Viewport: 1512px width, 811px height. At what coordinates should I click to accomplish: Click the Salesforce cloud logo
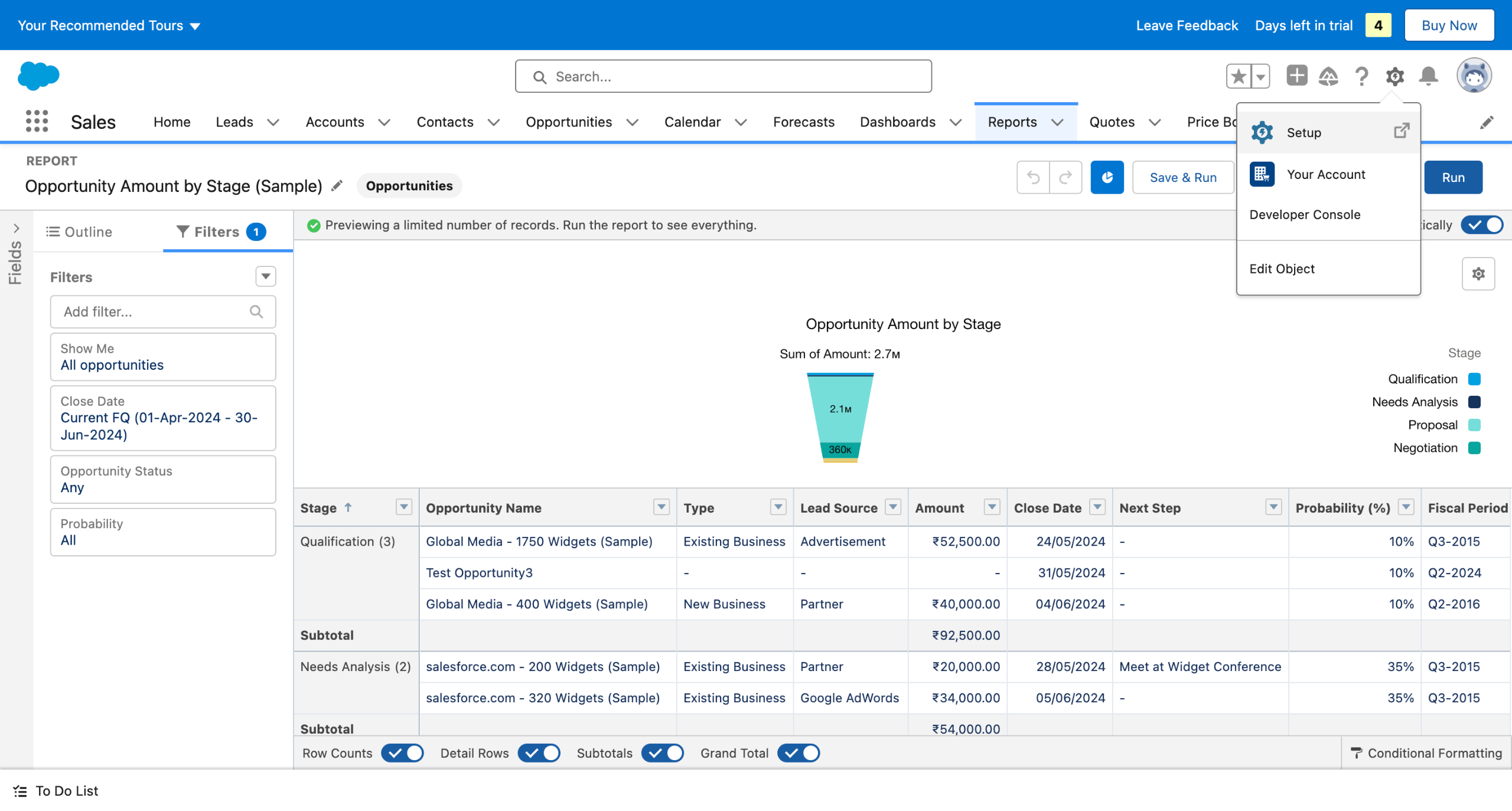[39, 76]
